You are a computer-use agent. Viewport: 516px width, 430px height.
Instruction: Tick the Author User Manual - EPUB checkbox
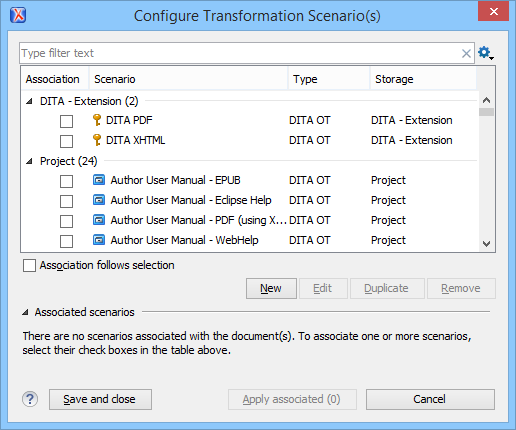pyautogui.click(x=66, y=181)
